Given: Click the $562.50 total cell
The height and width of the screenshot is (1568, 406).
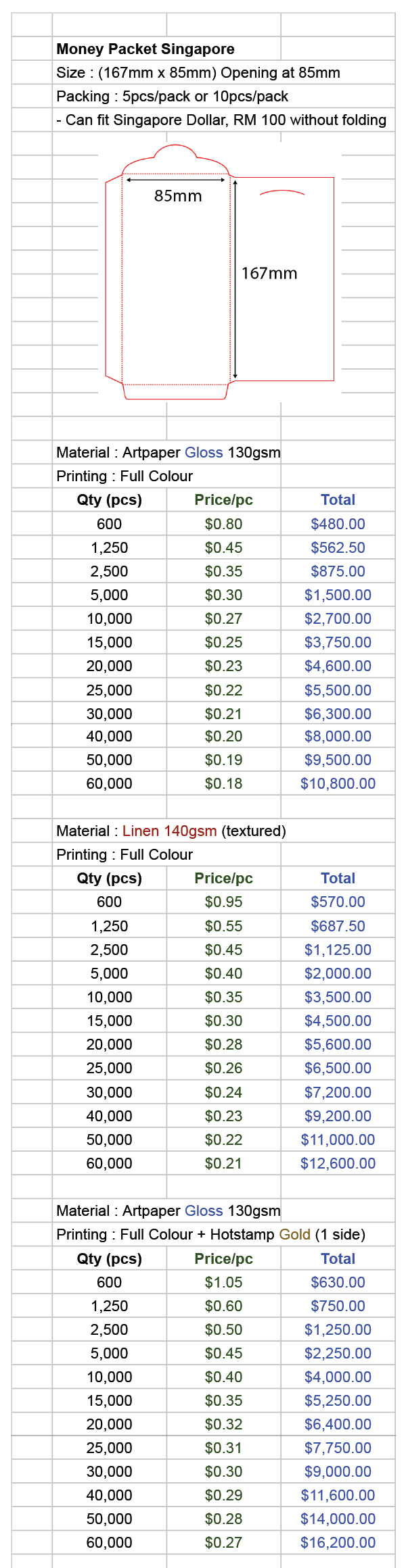Looking at the screenshot, I should [x=338, y=547].
